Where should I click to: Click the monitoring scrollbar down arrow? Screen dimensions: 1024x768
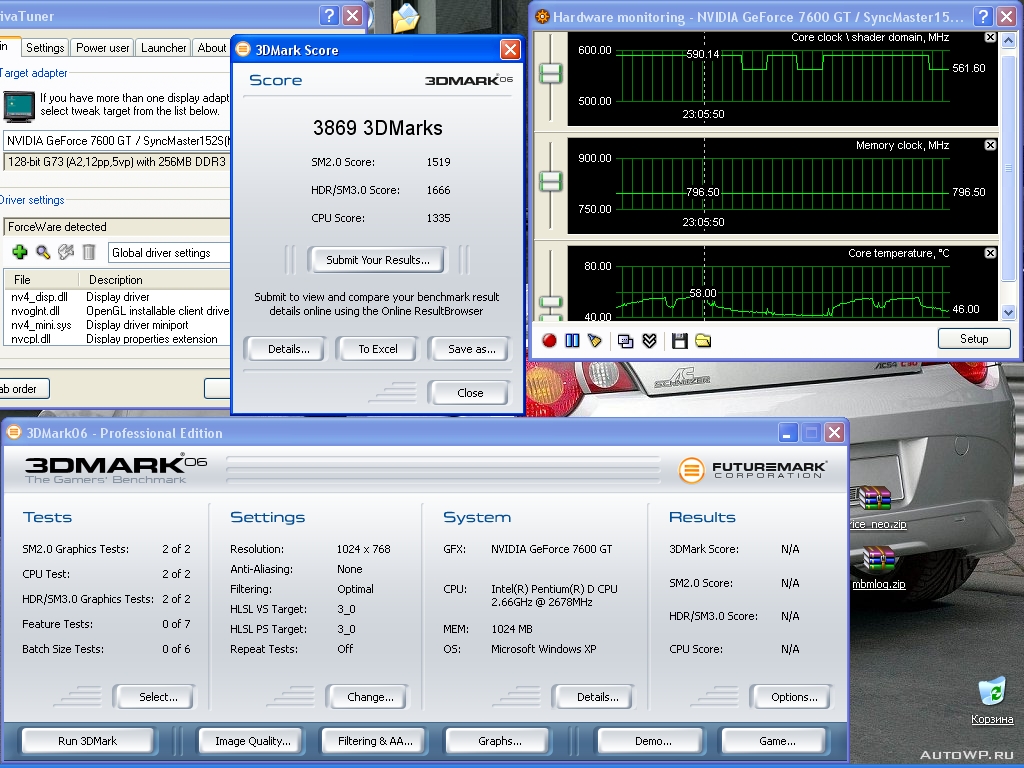[1008, 312]
